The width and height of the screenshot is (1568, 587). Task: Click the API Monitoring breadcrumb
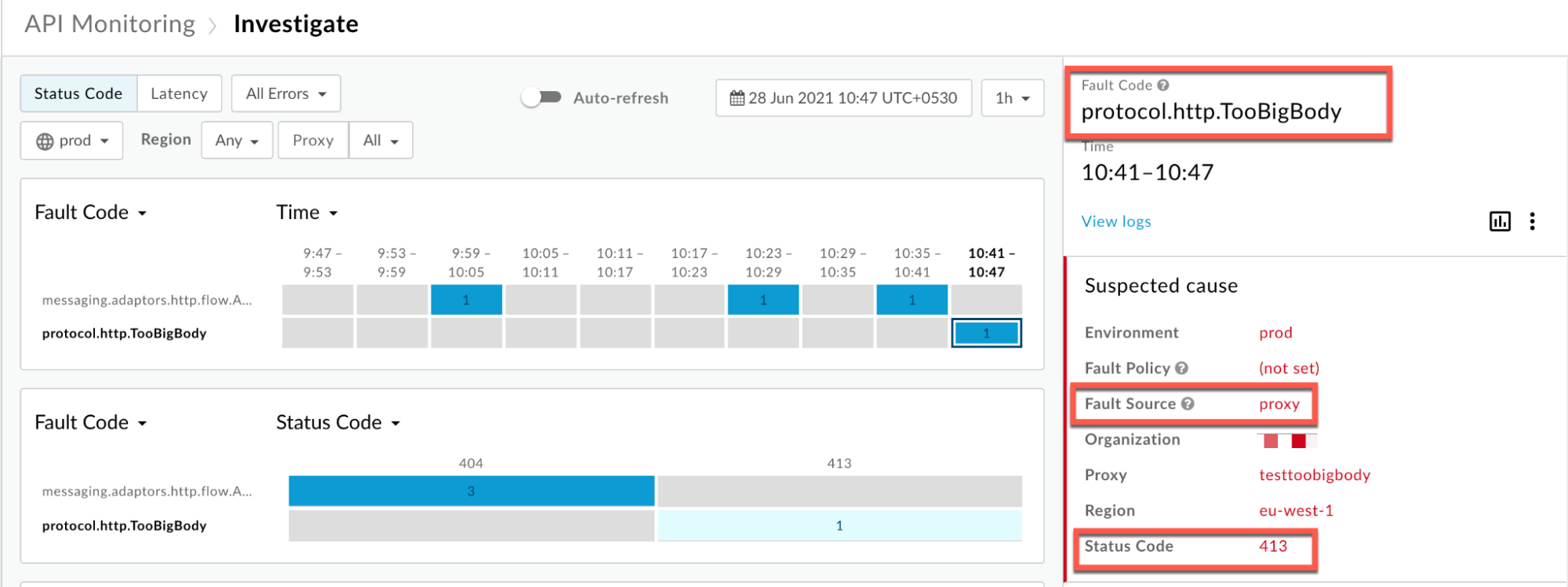[110, 24]
